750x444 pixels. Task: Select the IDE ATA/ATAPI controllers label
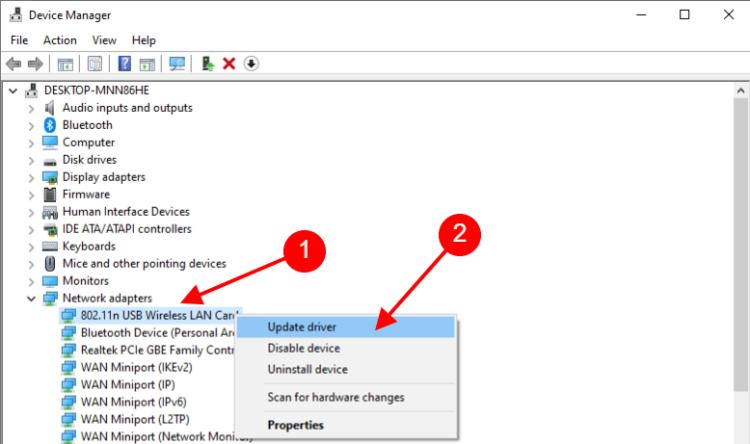tap(127, 229)
